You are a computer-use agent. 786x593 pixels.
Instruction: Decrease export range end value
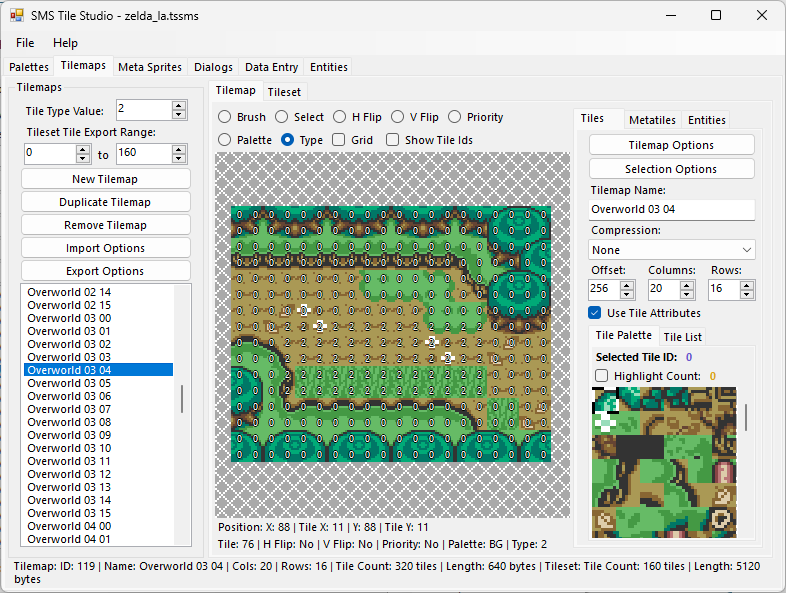click(179, 158)
